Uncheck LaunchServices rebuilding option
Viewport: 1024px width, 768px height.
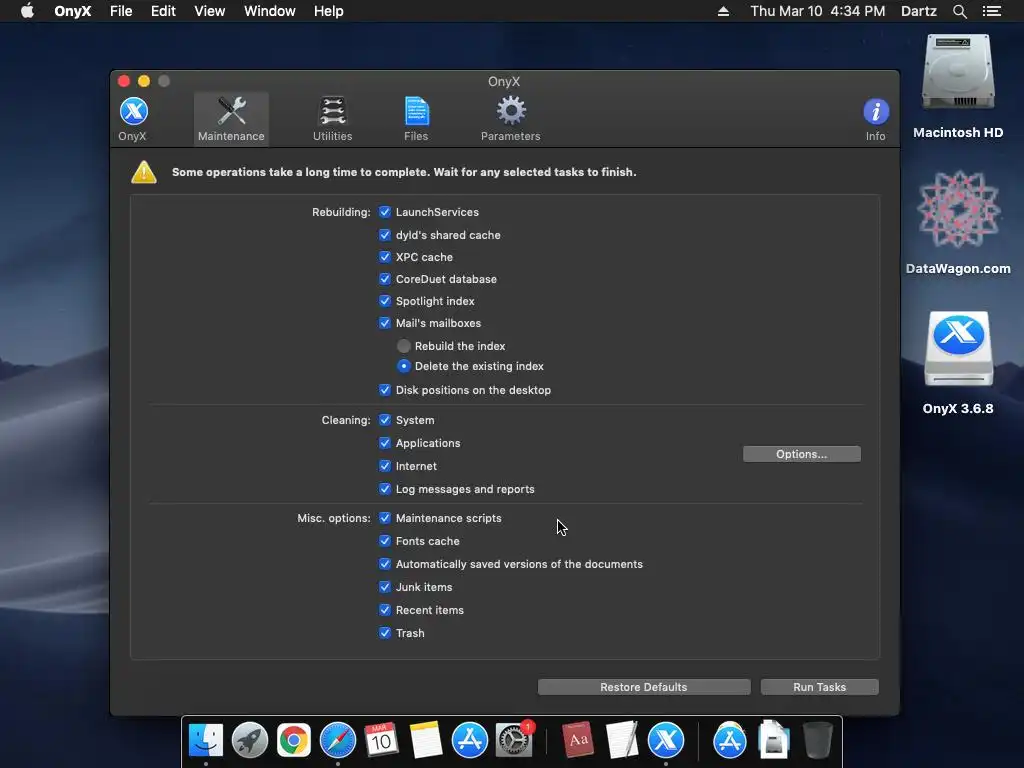(x=385, y=212)
